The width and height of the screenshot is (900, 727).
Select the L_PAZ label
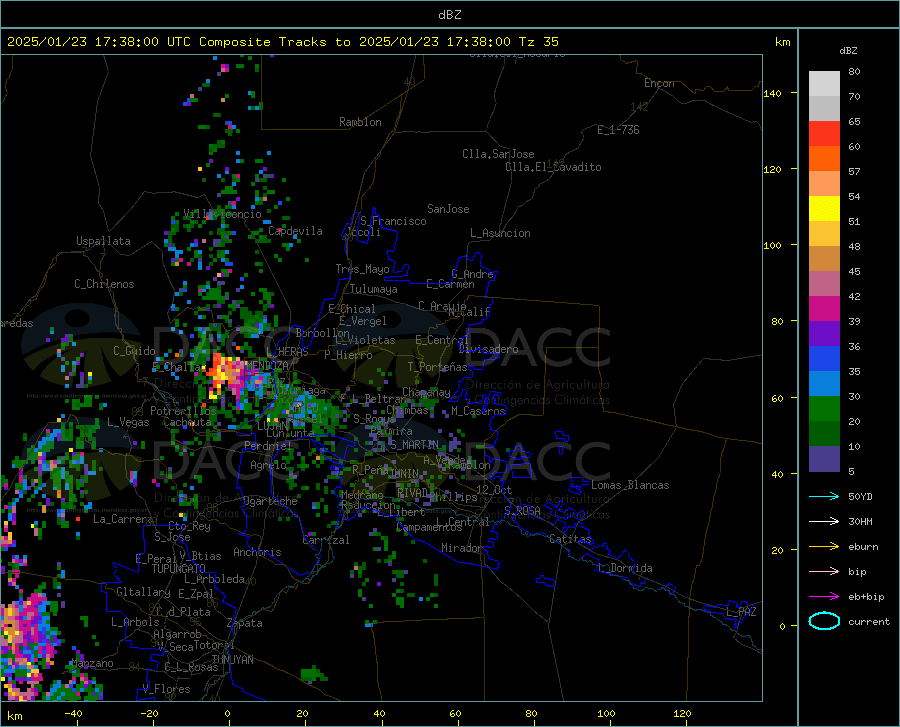click(x=741, y=612)
